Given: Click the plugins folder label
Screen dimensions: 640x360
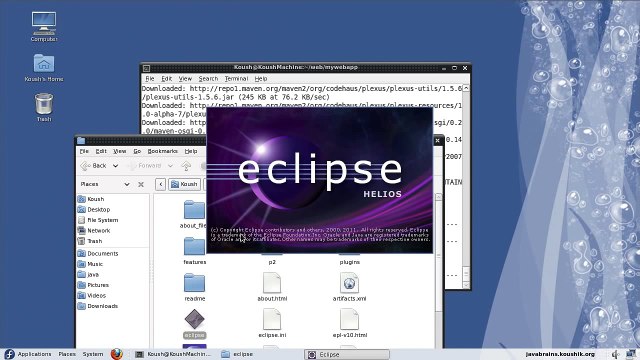Looking at the screenshot, I should tap(349, 262).
